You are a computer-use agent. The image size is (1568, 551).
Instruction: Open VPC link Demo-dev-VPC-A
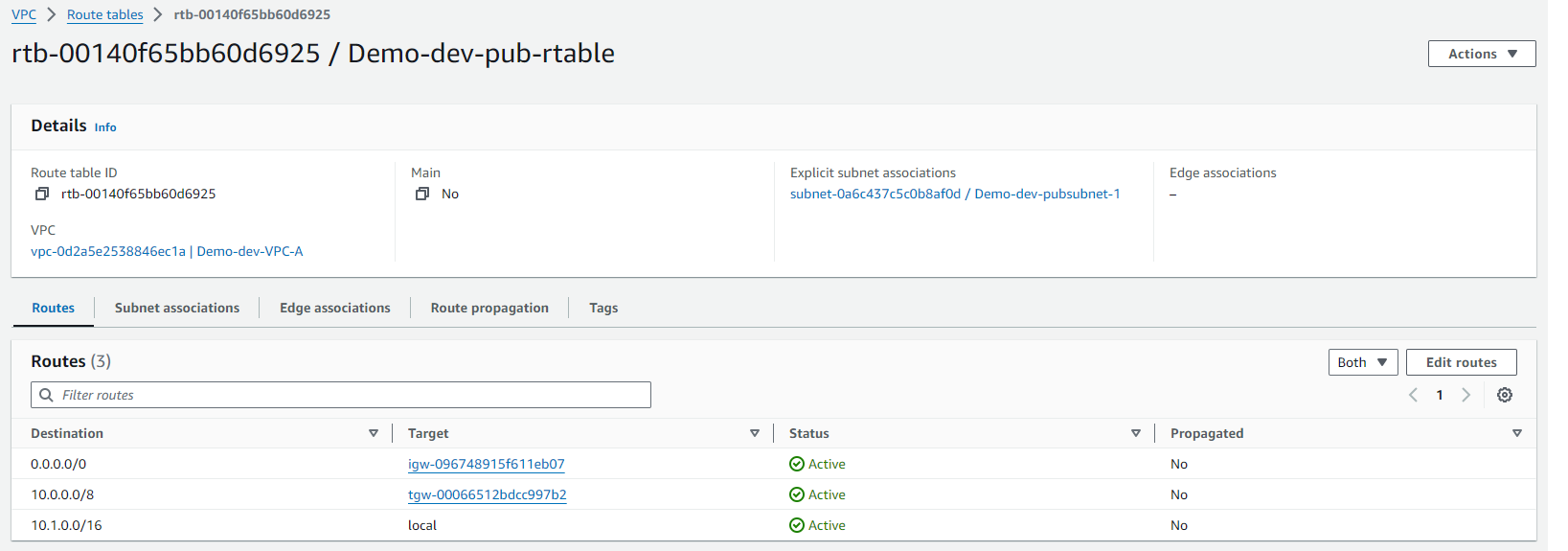167,251
